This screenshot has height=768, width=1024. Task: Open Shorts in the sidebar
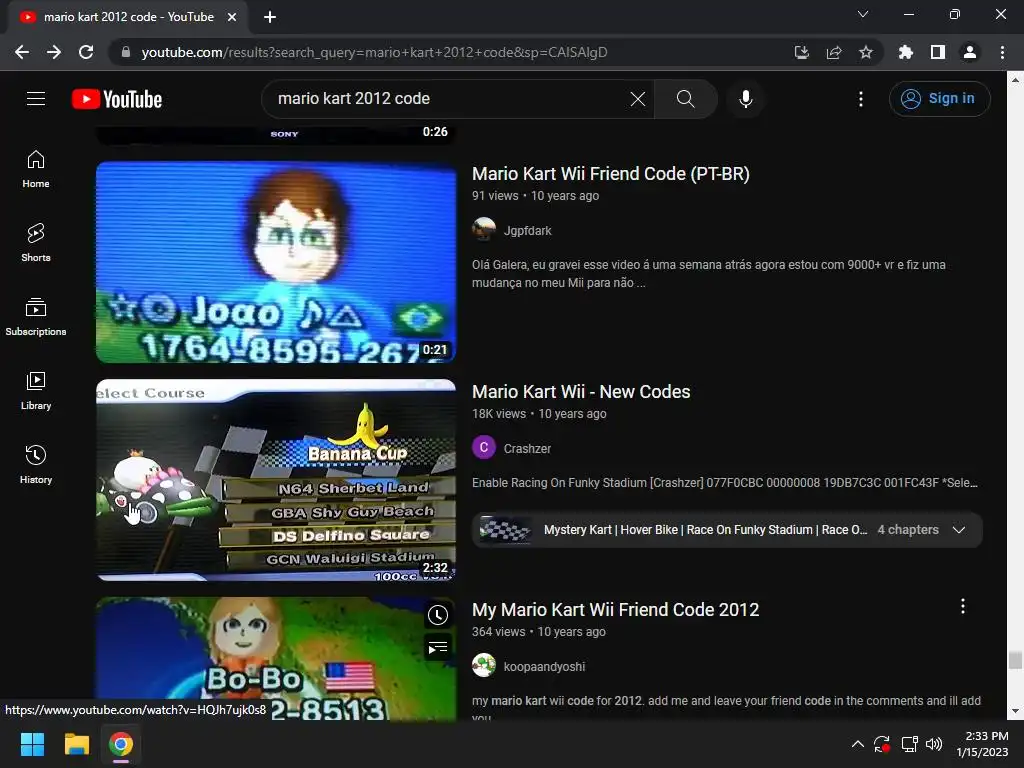click(36, 243)
